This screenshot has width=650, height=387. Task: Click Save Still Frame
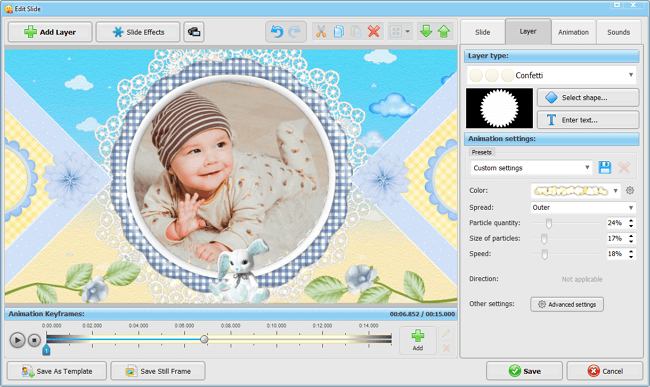(x=158, y=371)
